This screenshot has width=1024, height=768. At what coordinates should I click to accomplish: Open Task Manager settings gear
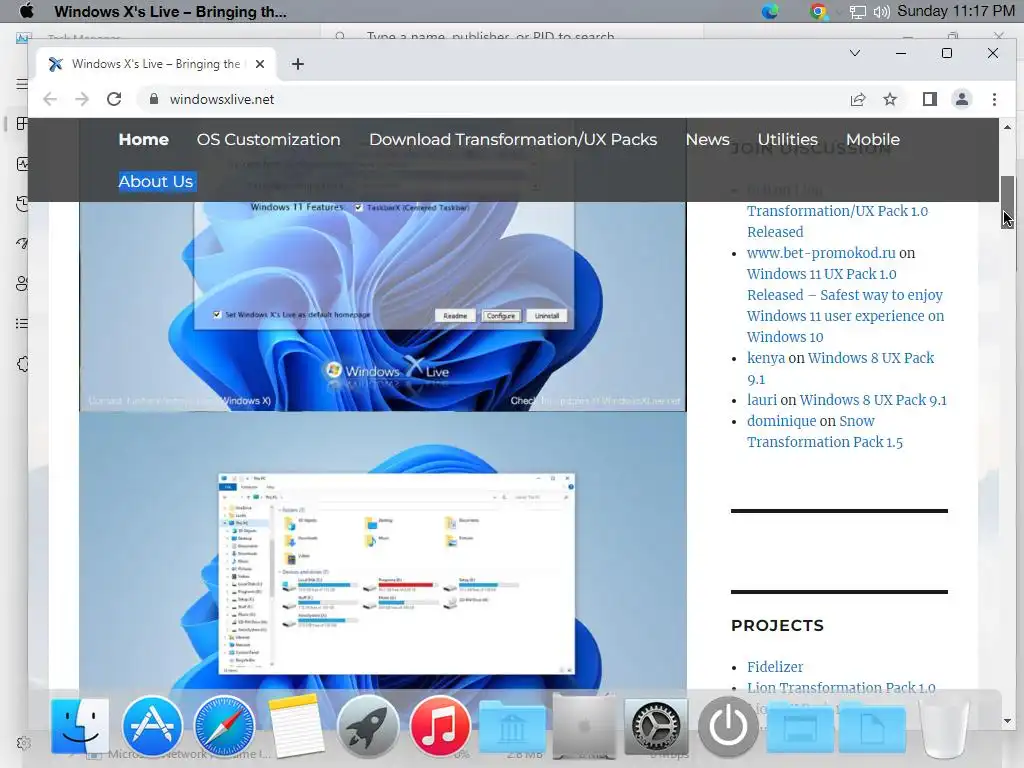click(x=24, y=743)
